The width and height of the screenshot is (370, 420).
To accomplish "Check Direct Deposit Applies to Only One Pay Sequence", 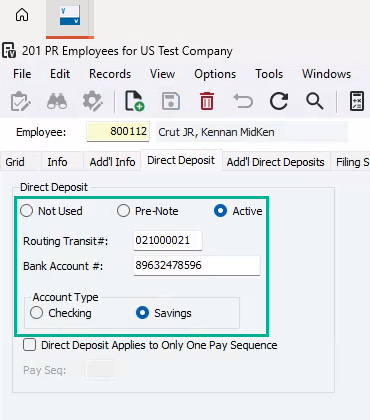I will [x=30, y=345].
